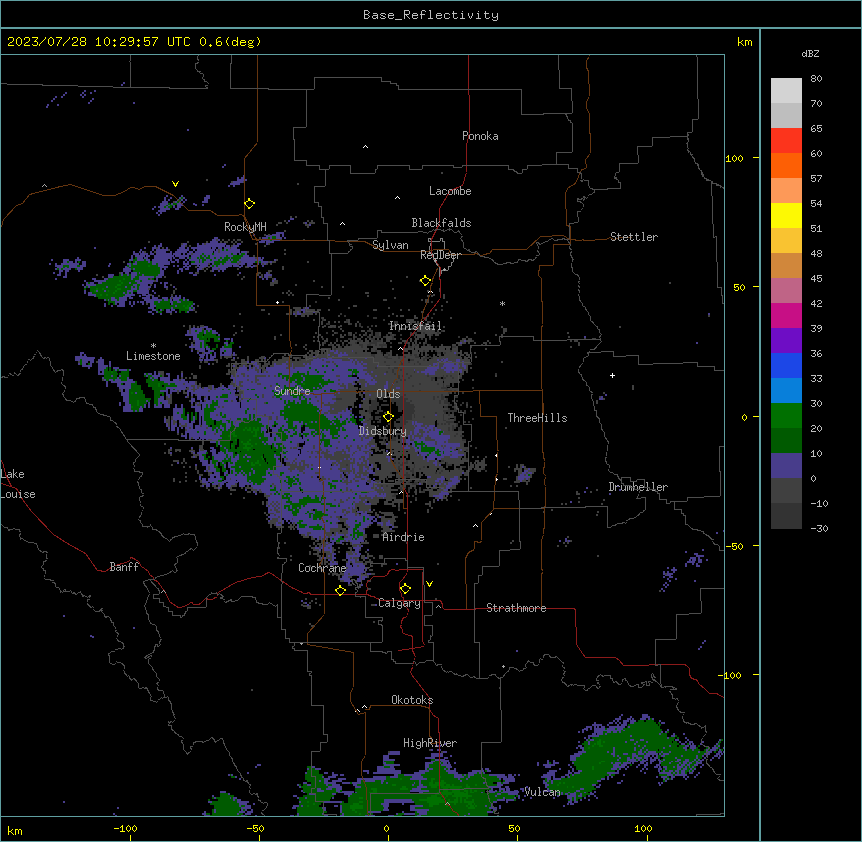
Task: Click the yellow diamond marker near RockyMH
Action: (x=250, y=204)
